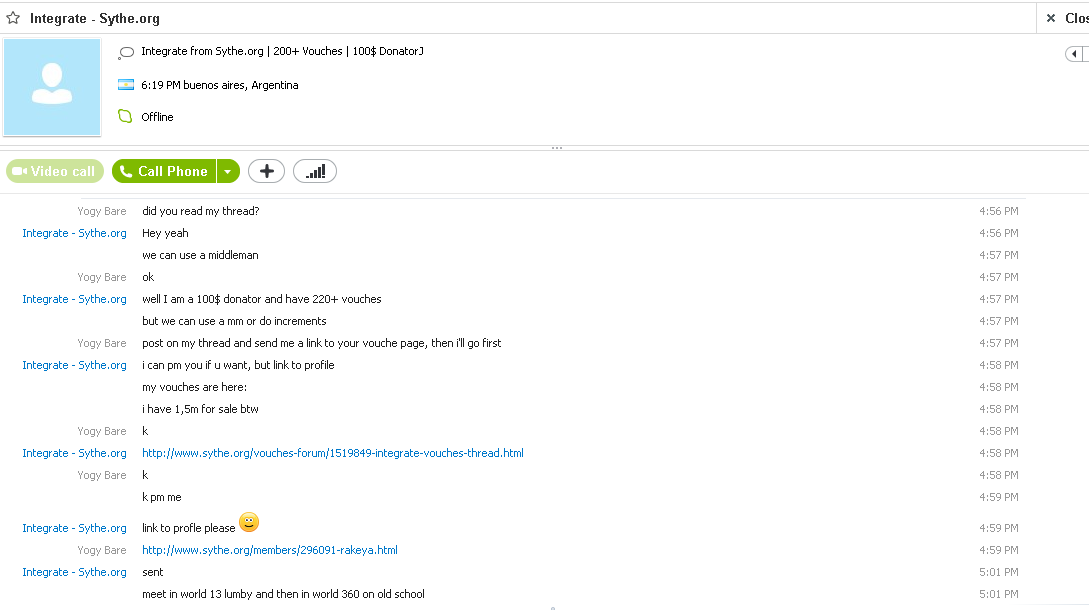
Task: Click message 'i can pm you if u want'
Action: [238, 365]
